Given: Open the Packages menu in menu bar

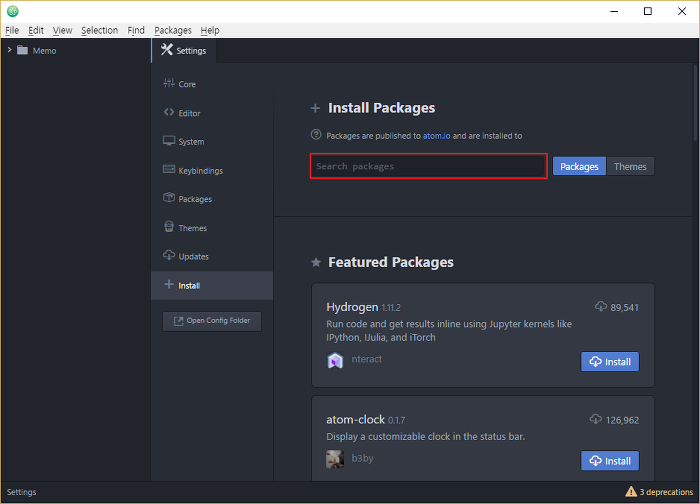Looking at the screenshot, I should point(173,30).
